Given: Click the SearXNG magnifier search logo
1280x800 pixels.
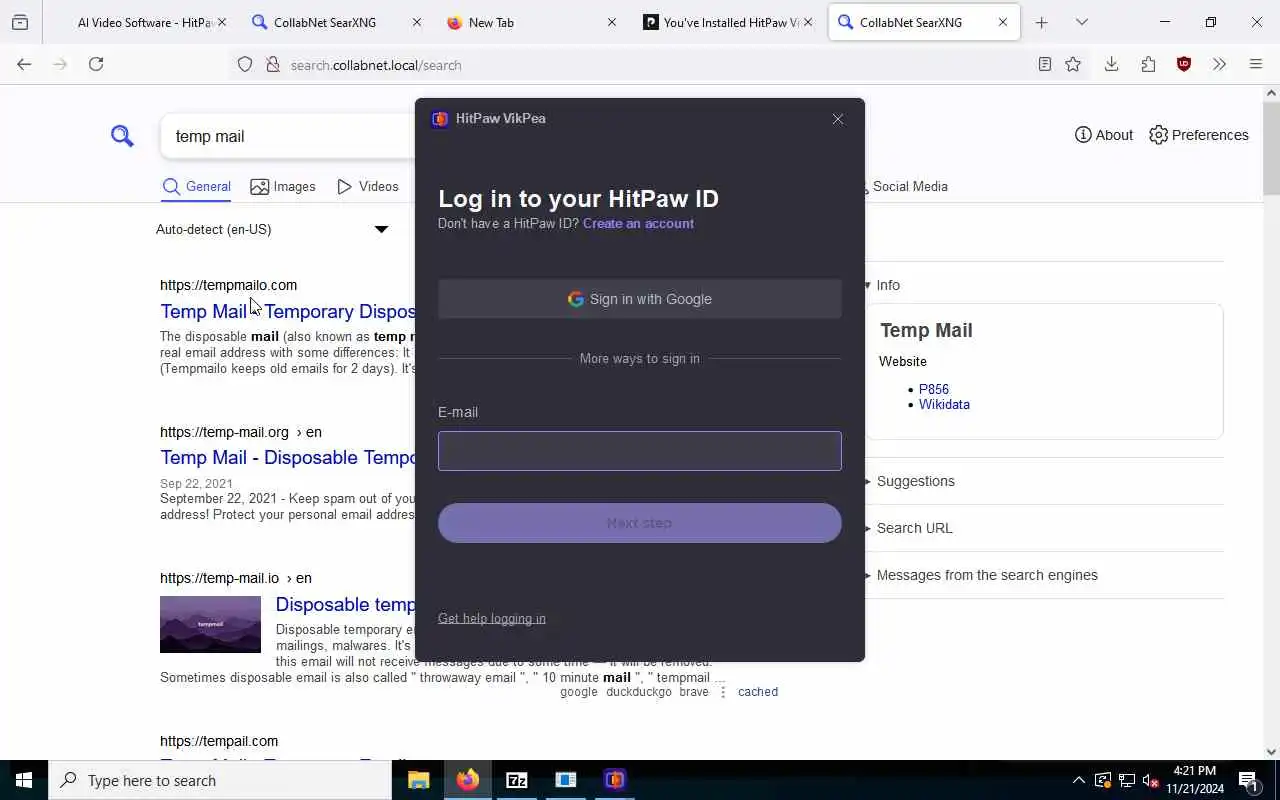Looking at the screenshot, I should 122,135.
